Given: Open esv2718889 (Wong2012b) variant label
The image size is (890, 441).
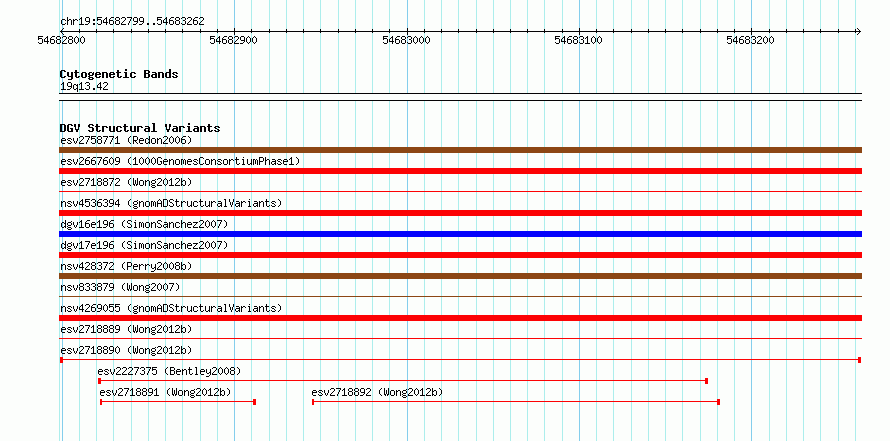Looking at the screenshot, I should pos(126,329).
